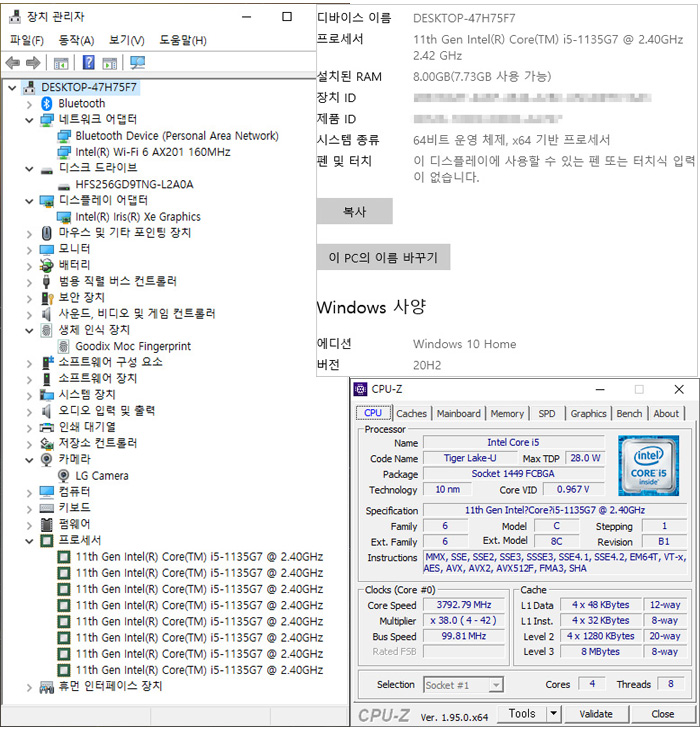Click the CPU-Z title bar app icon
The image size is (700, 730).
(x=360, y=389)
